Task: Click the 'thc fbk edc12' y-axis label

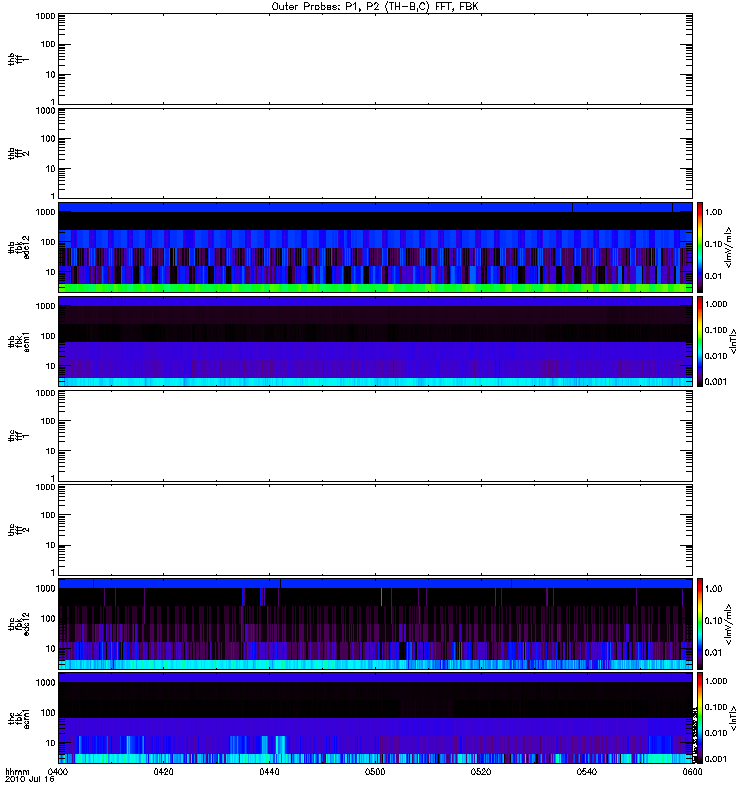Action: coord(18,624)
